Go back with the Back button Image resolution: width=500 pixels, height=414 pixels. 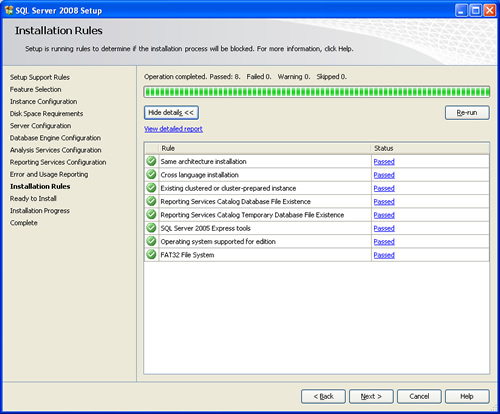pos(323,396)
